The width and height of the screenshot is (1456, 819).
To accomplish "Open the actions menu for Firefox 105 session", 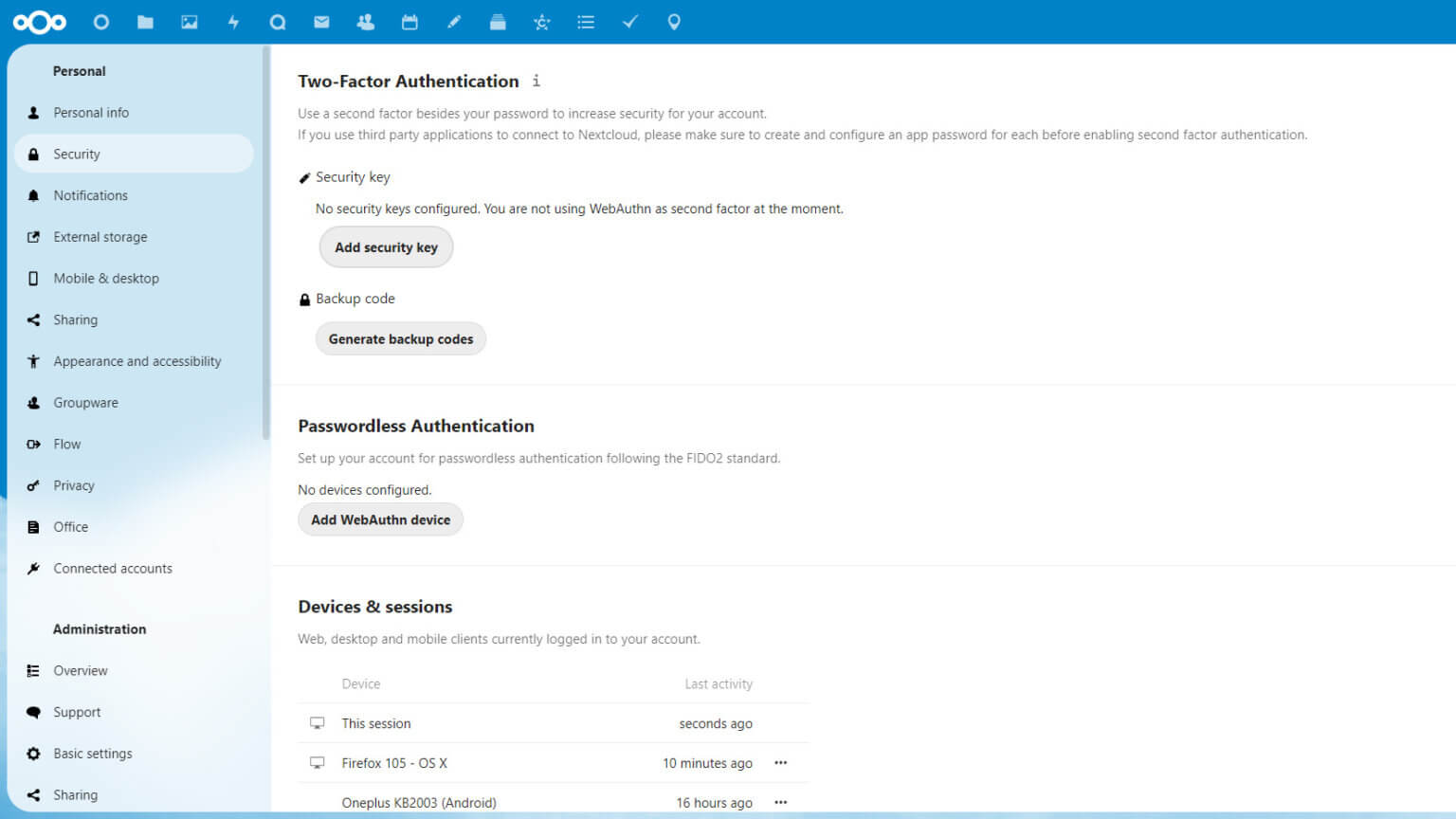I will tap(780, 763).
